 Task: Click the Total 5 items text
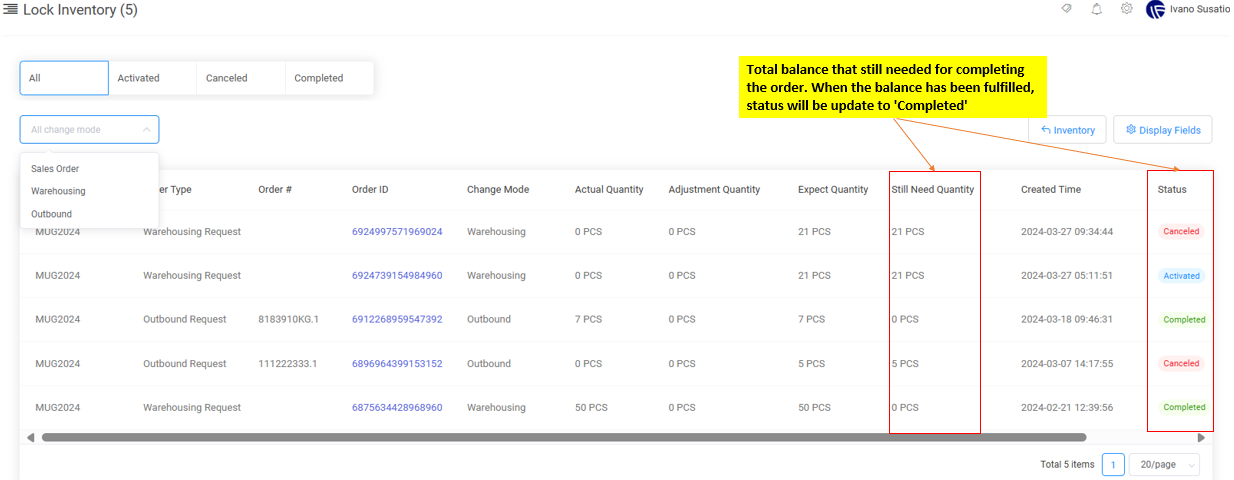click(1067, 464)
